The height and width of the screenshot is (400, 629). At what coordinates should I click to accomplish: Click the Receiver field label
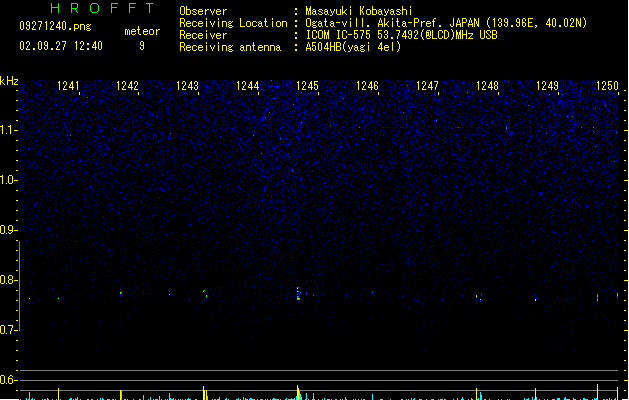pos(203,35)
